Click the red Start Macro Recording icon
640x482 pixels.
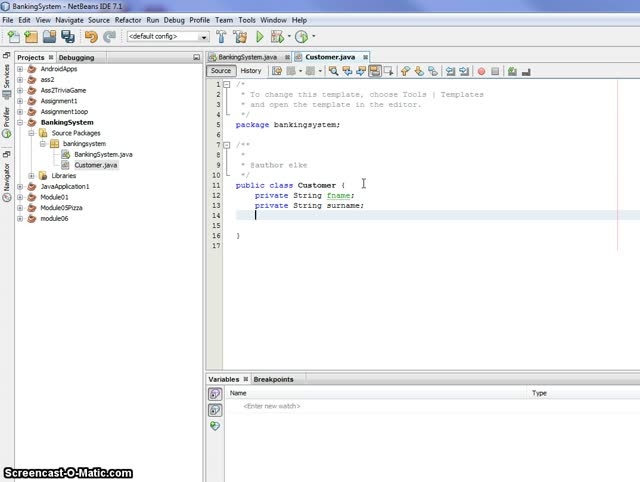coord(481,71)
